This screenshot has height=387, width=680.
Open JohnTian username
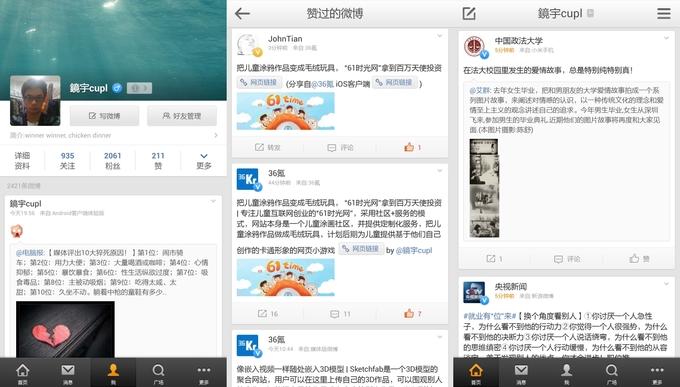tap(285, 39)
